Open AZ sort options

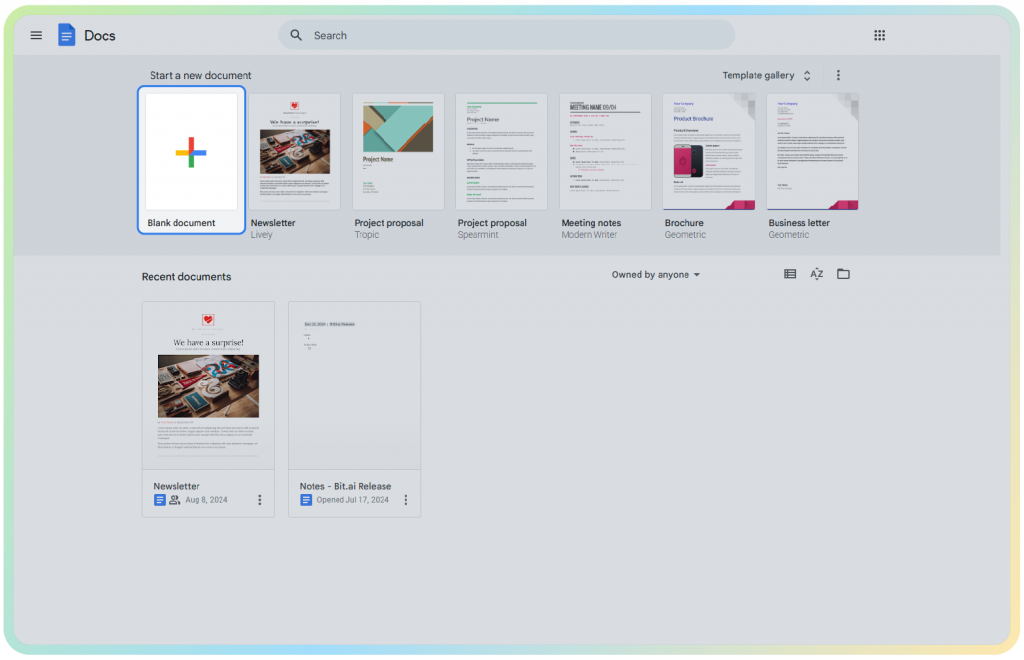(x=816, y=274)
